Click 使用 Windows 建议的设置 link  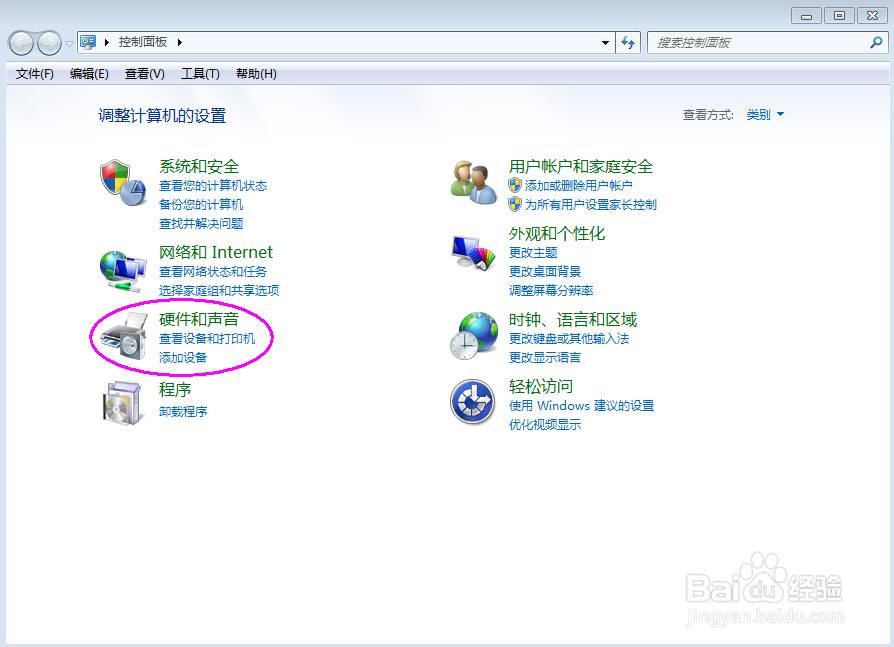[x=582, y=405]
